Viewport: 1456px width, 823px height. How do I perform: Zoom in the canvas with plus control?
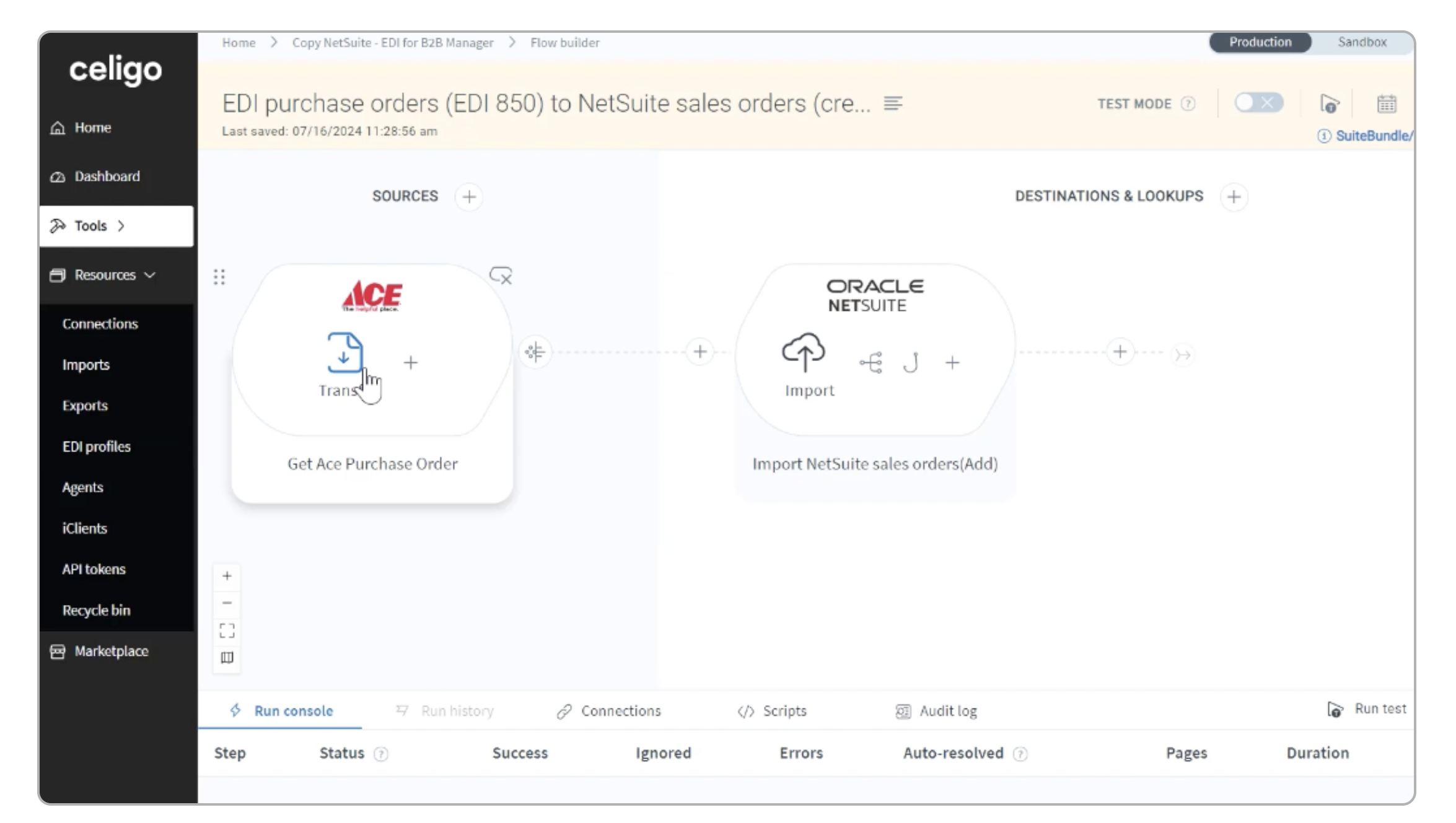[227, 576]
